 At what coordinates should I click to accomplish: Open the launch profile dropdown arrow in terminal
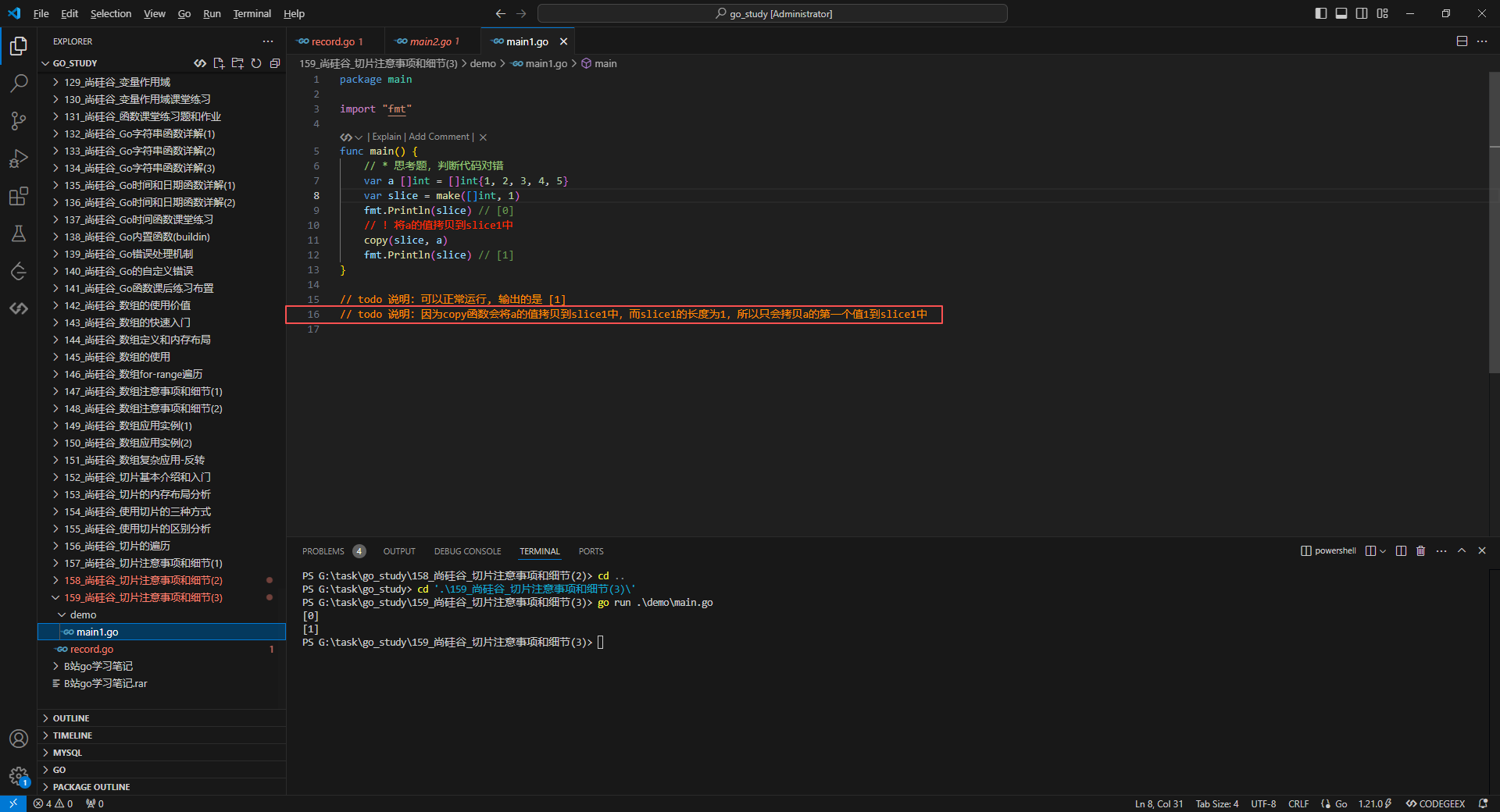(x=1383, y=551)
